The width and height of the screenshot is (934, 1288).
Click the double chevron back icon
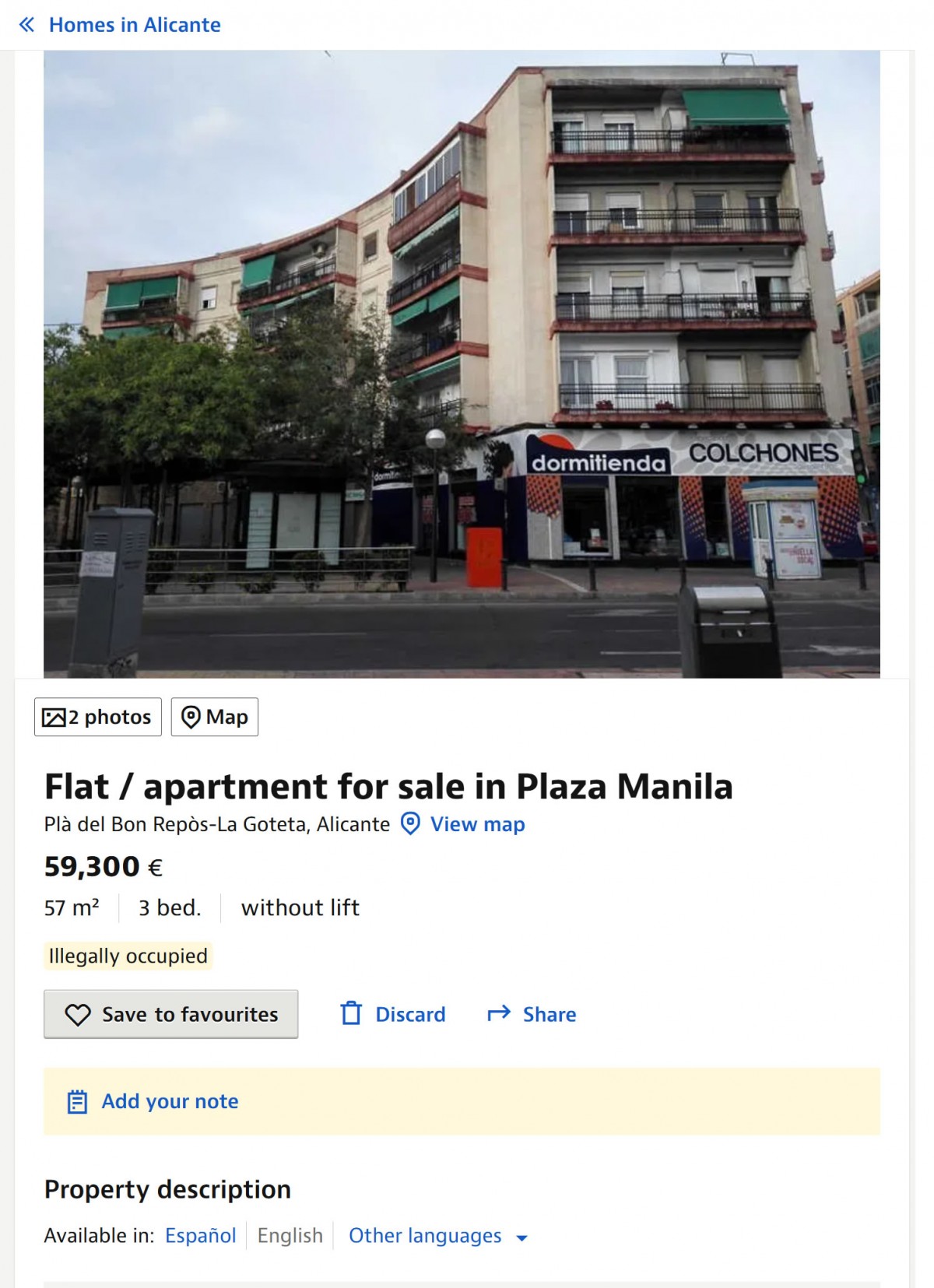(x=26, y=25)
